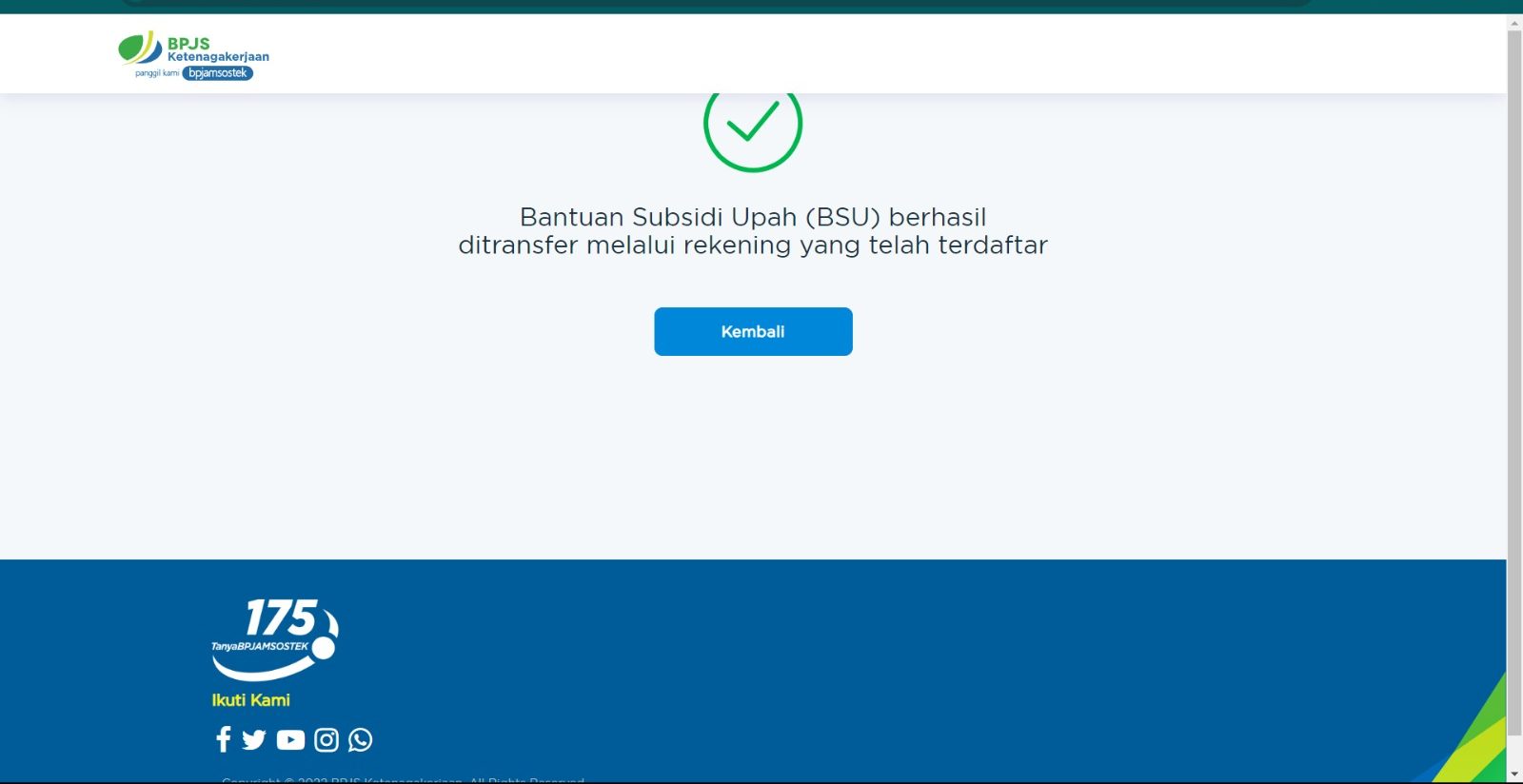Visit the Instagram icon link
The width and height of the screenshot is (1523, 784).
pos(326,739)
